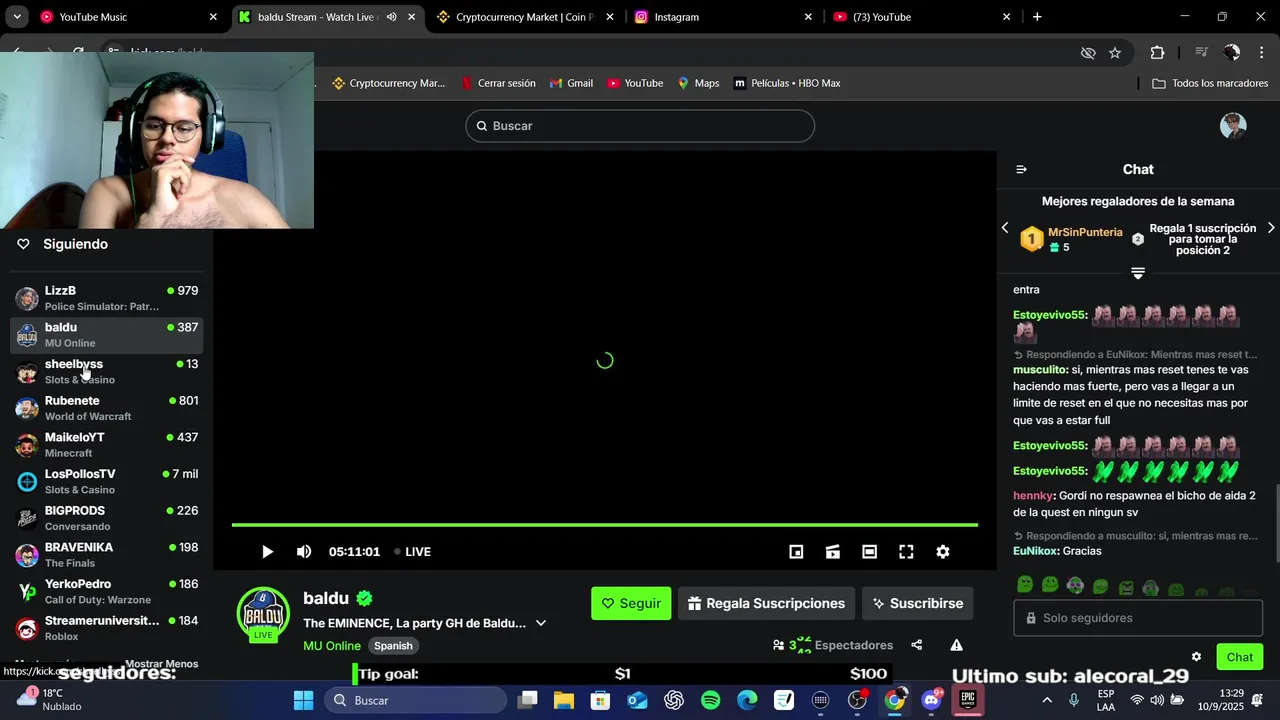Open baldu's channel avatar
Screen dimensions: 1280x720
(x=263, y=613)
